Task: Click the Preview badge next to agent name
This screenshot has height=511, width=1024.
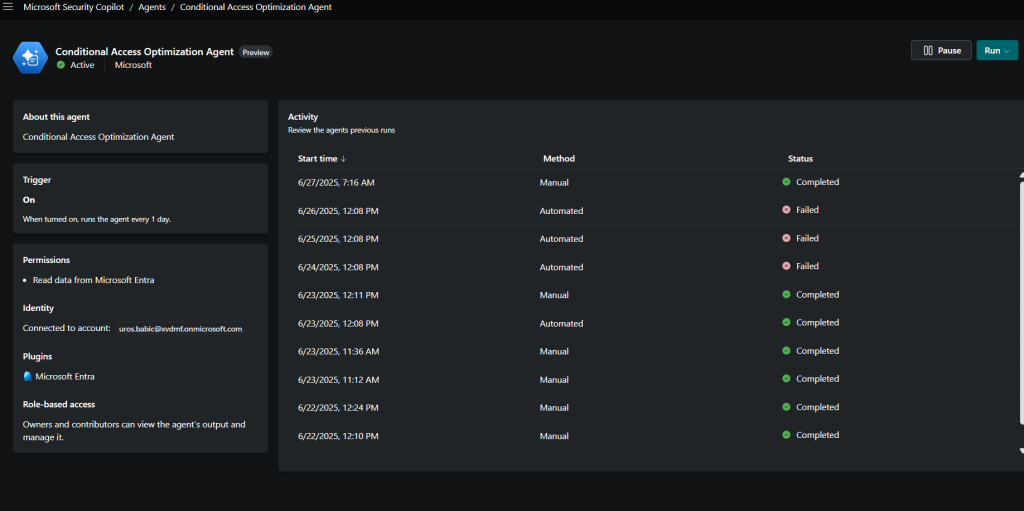Action: 255,52
